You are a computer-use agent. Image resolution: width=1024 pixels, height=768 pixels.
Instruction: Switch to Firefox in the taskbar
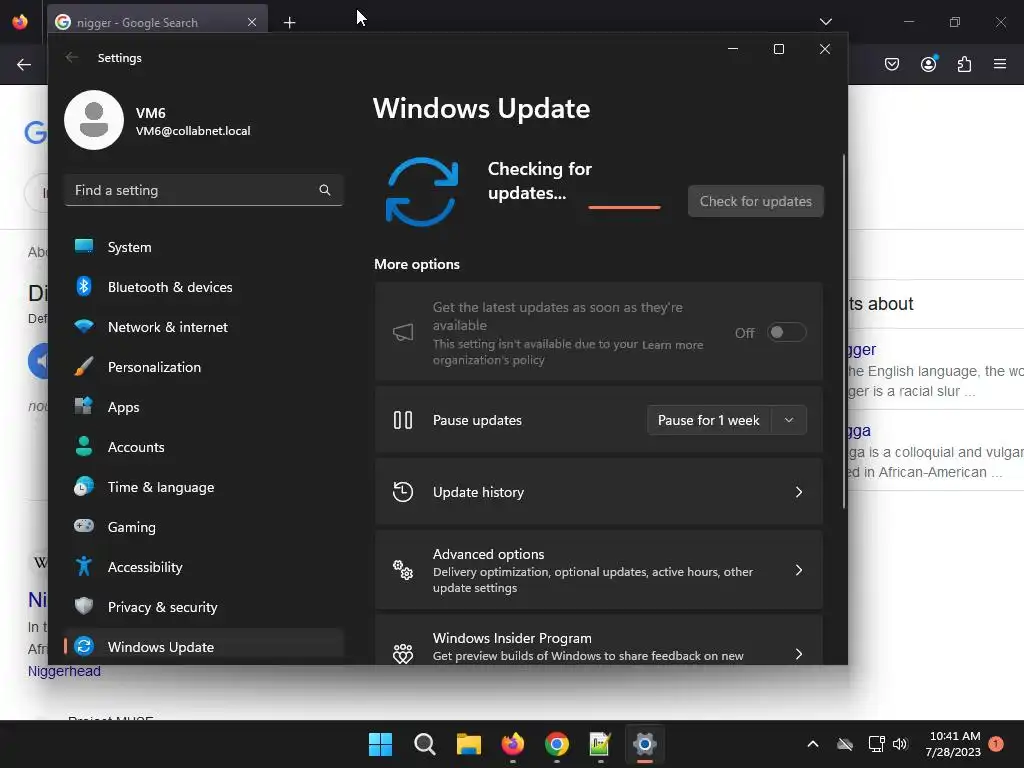click(513, 744)
